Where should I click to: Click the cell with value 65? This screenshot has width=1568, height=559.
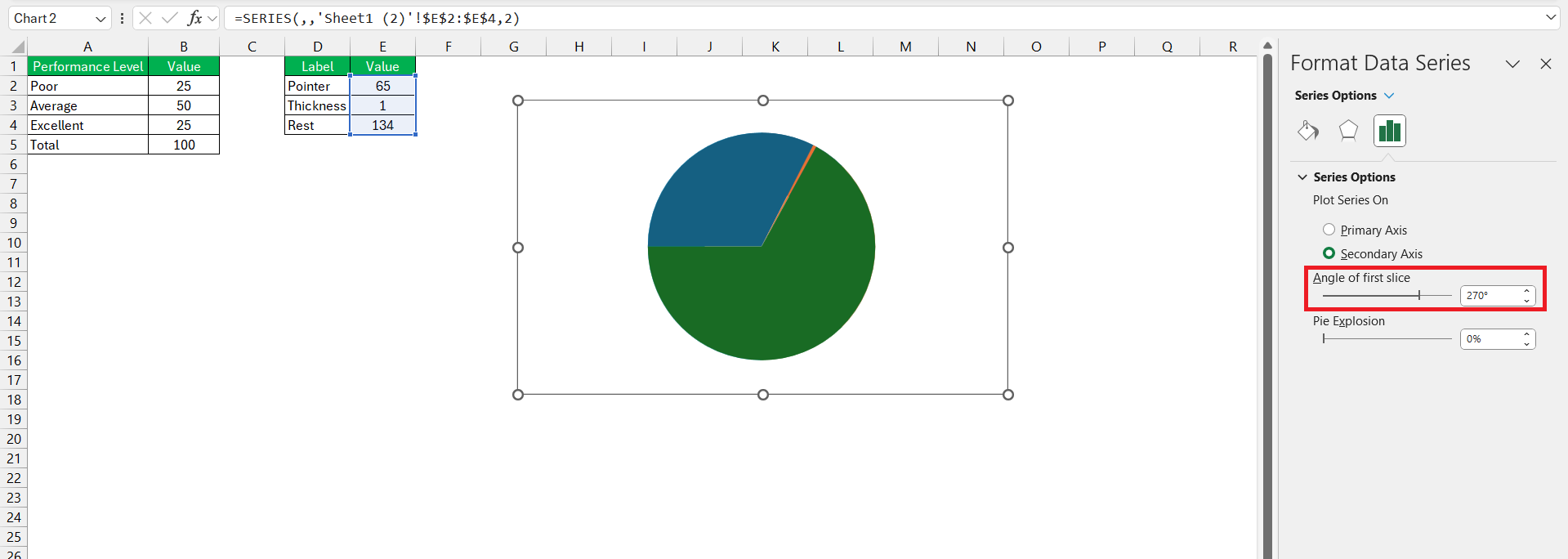[x=382, y=86]
